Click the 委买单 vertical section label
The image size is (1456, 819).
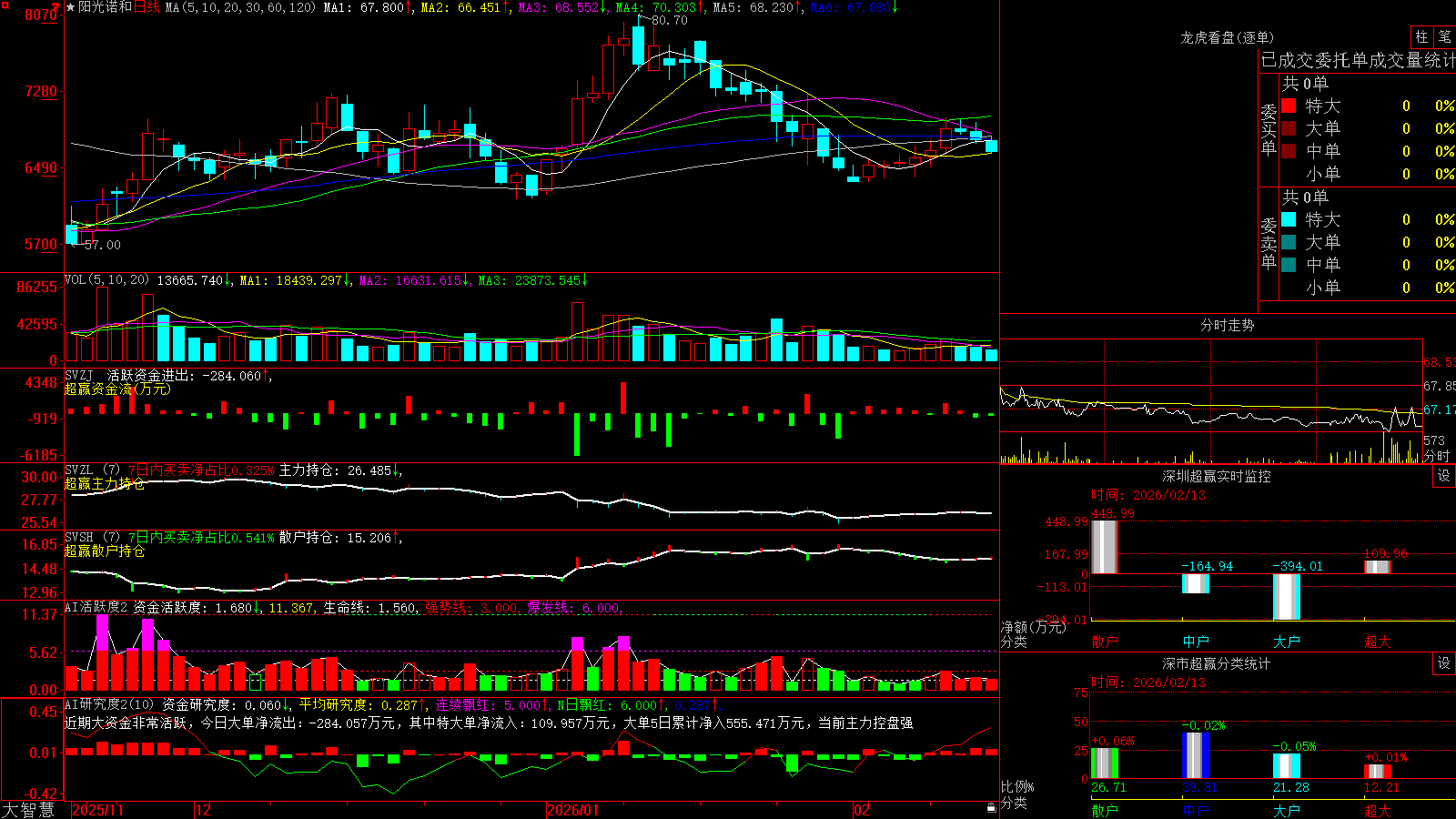(1269, 129)
